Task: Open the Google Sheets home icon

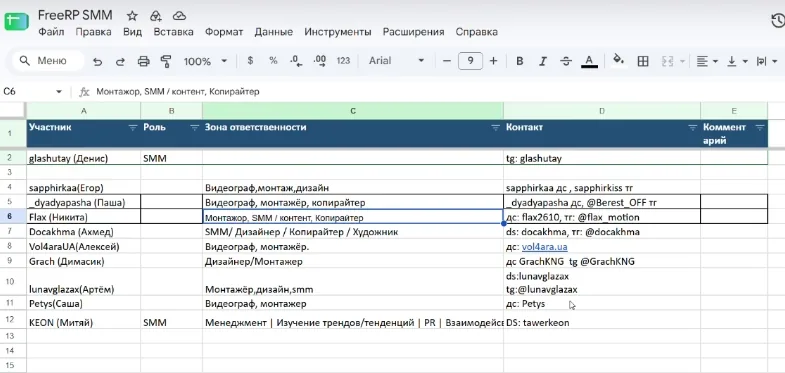Action: click(x=17, y=22)
